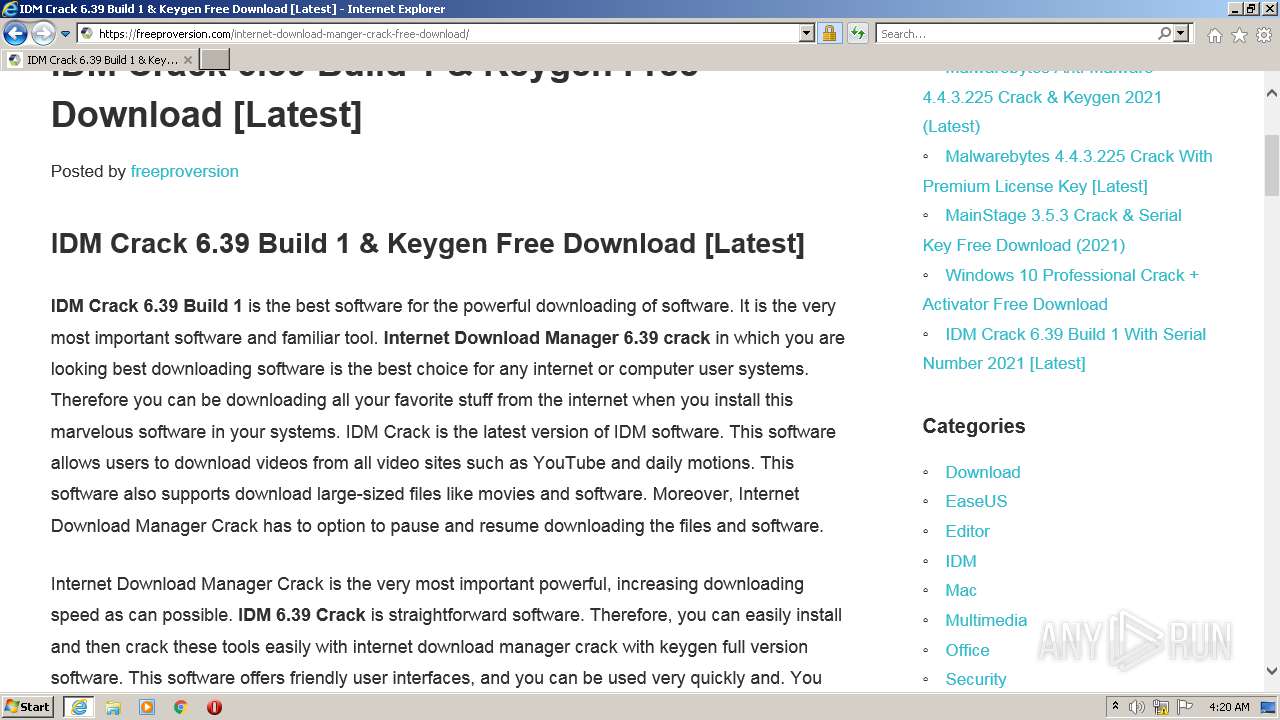The width and height of the screenshot is (1280, 720).
Task: Select the IDM Crack 6.39 browser tab
Action: point(100,60)
